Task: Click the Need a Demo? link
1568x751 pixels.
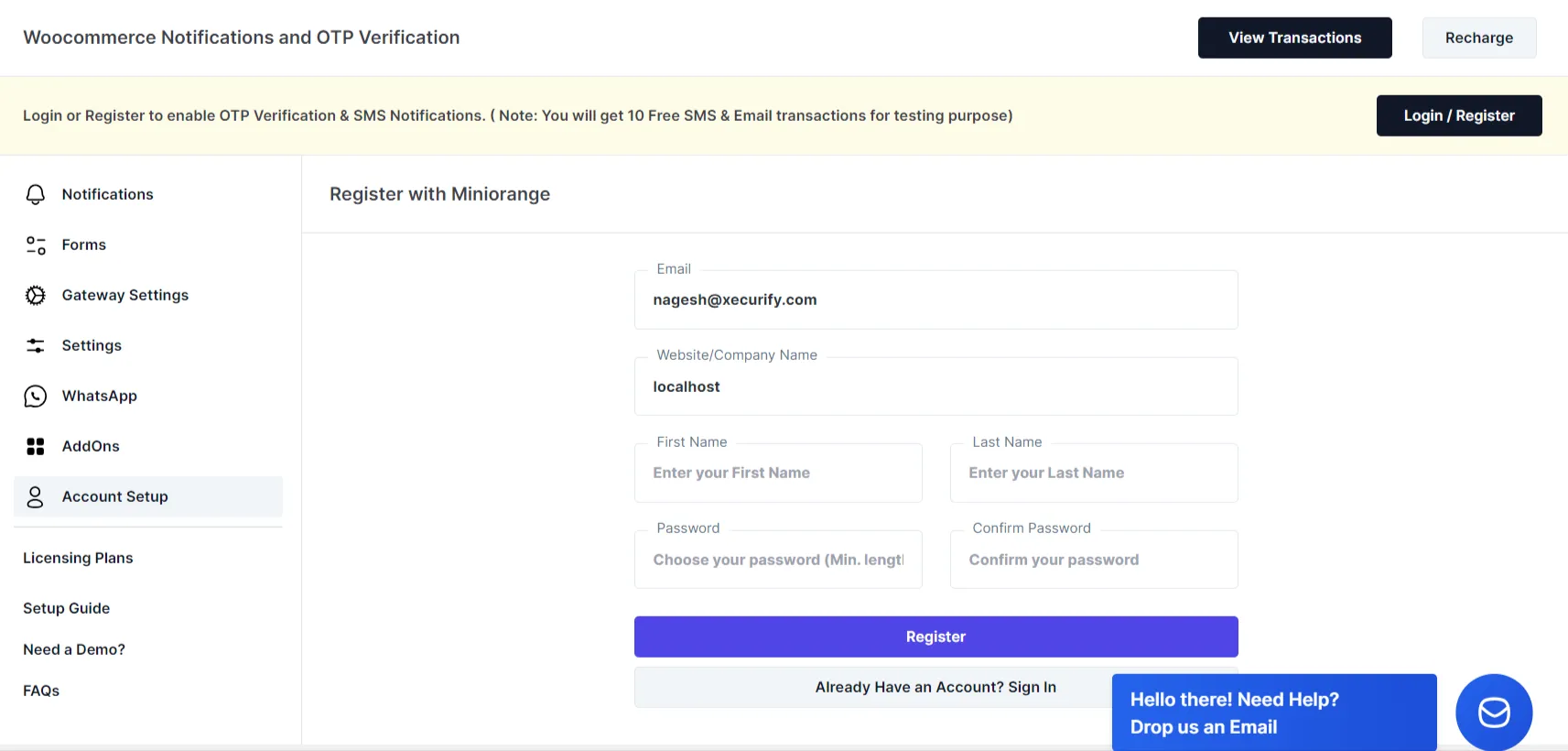Action: click(74, 649)
